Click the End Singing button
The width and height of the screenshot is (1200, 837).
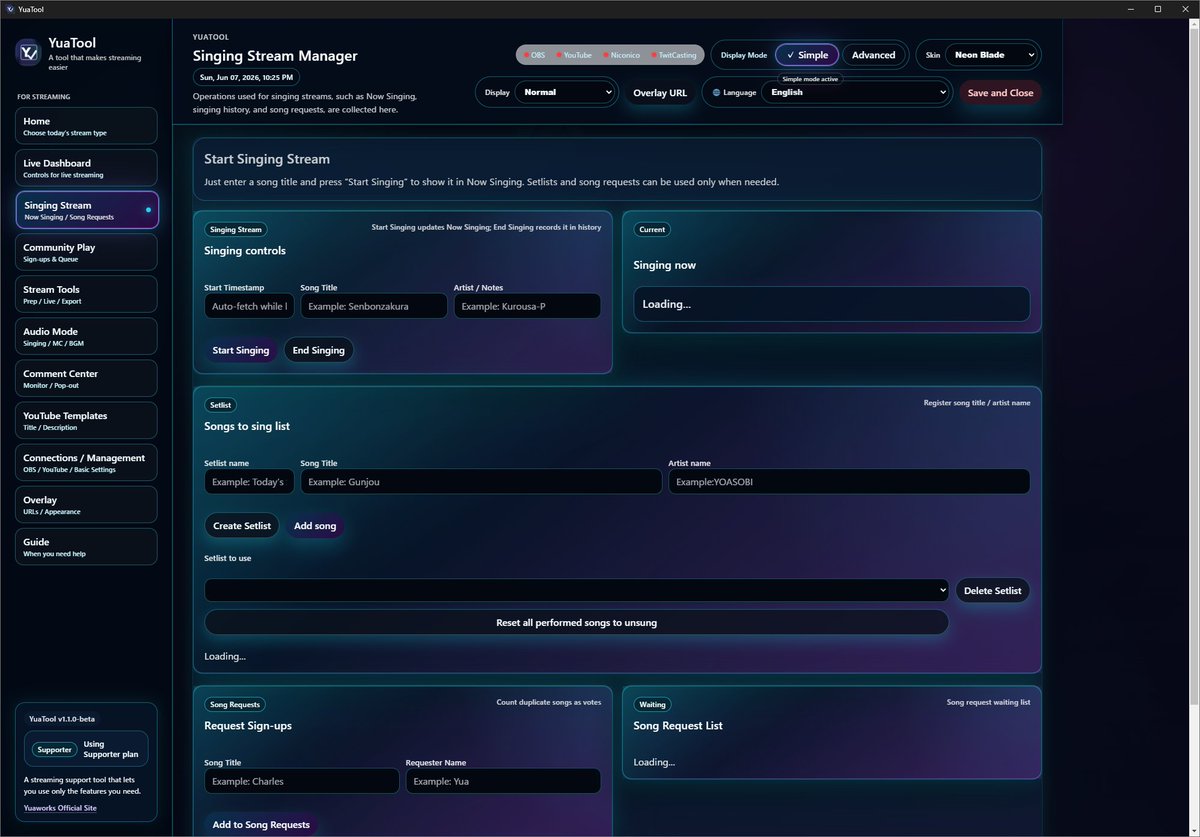click(x=319, y=350)
